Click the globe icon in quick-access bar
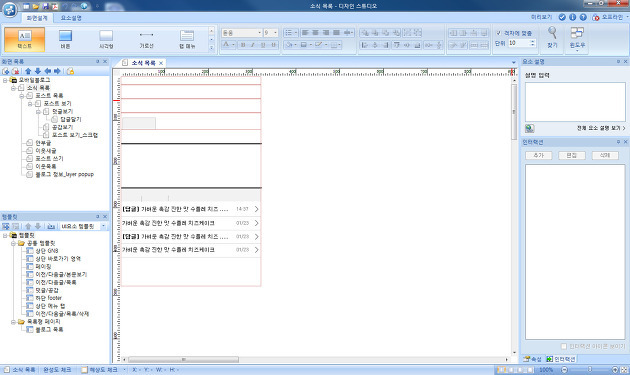Viewport: 630px width, 375px height. coord(84,6)
